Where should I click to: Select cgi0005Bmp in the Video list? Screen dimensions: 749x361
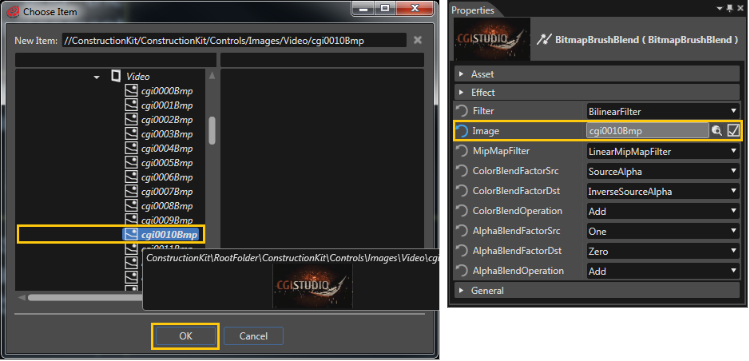point(167,163)
